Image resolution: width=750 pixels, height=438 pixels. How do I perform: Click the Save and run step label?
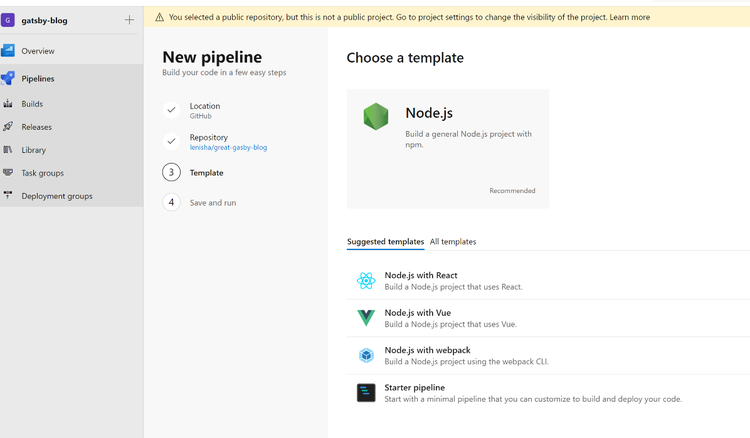tap(213, 203)
